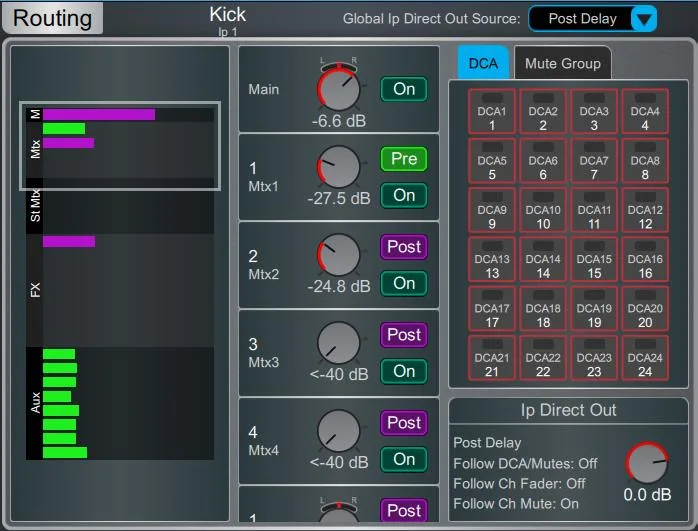Assign channel to DCA19
The image size is (698, 531).
click(594, 309)
